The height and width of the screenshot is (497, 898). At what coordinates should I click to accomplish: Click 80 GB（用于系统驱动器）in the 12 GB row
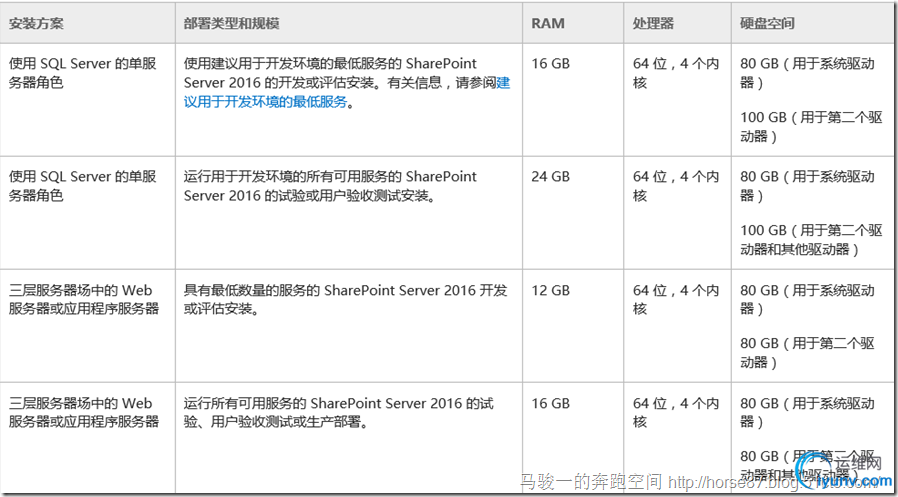(808, 299)
